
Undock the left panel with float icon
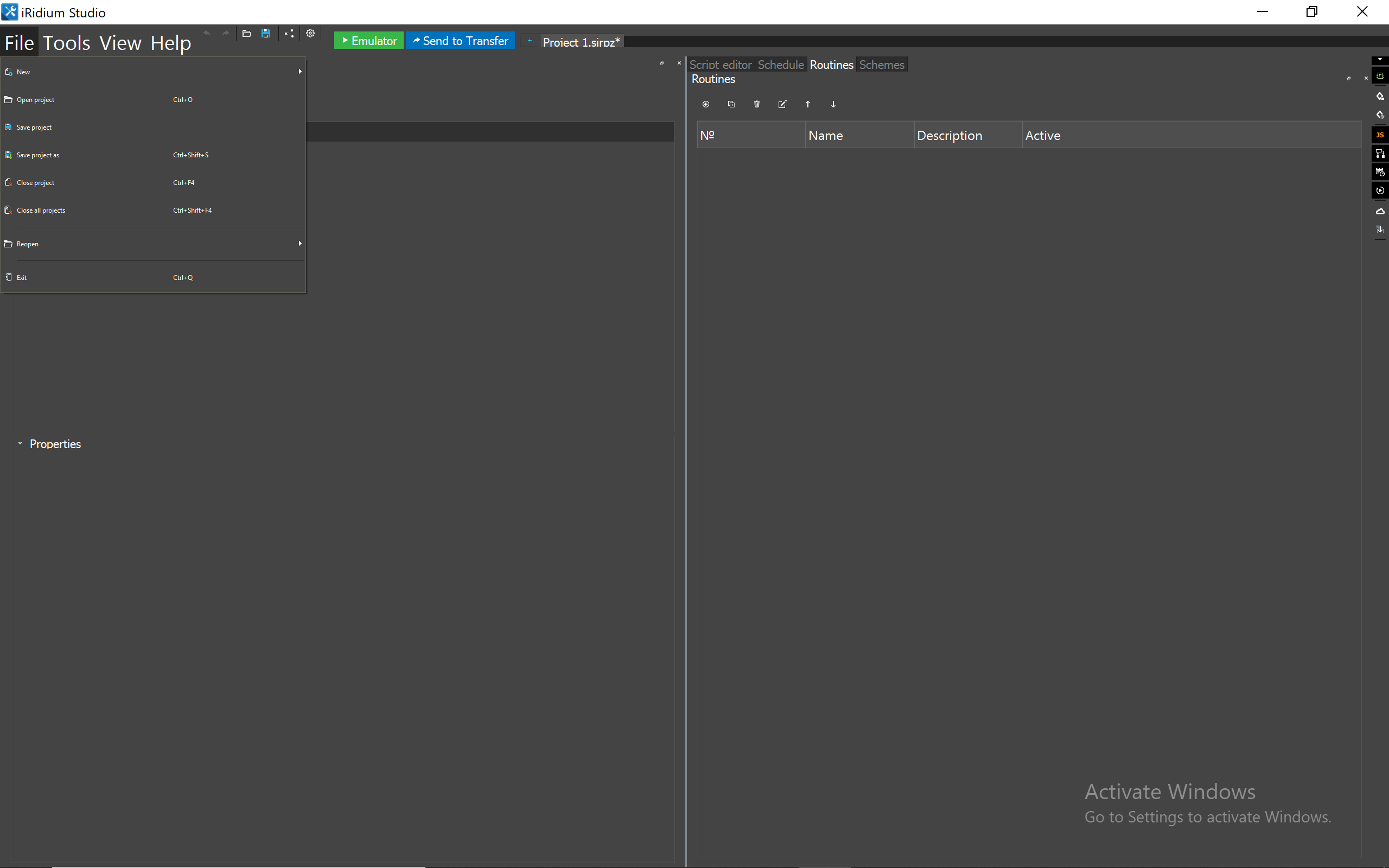click(662, 63)
